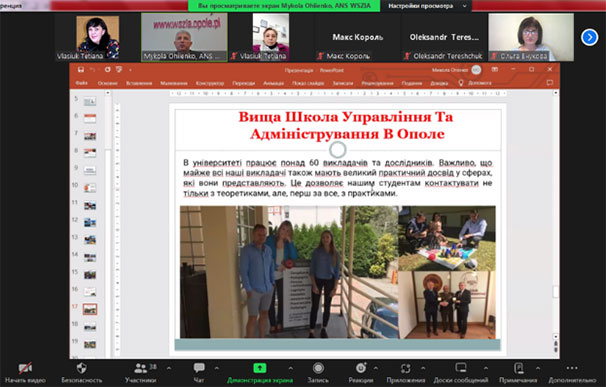The width and height of the screenshot is (606, 387).
Task: Expand the arrow next to Участники
Action: [x=169, y=368]
